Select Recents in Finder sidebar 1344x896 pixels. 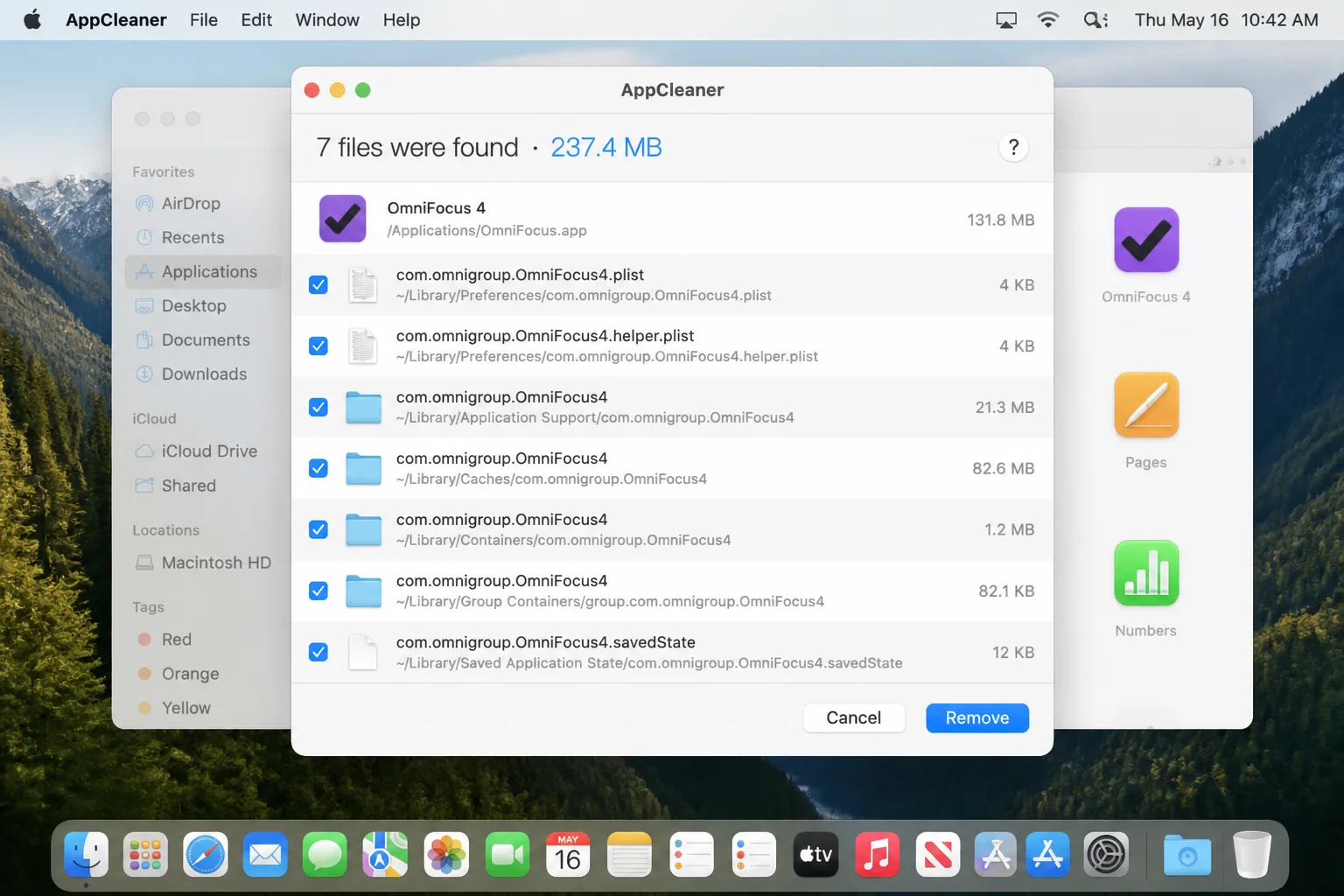click(203, 237)
